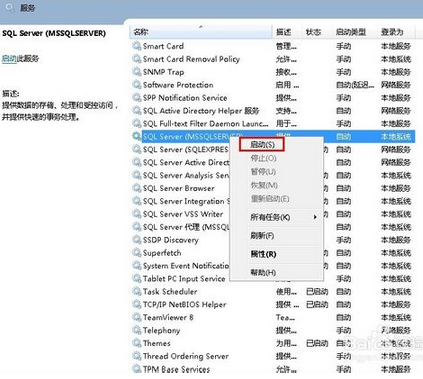Image resolution: width=423 pixels, height=379 pixels.
Task: Click the SQL Server 代理 gear icon
Action: (x=137, y=227)
